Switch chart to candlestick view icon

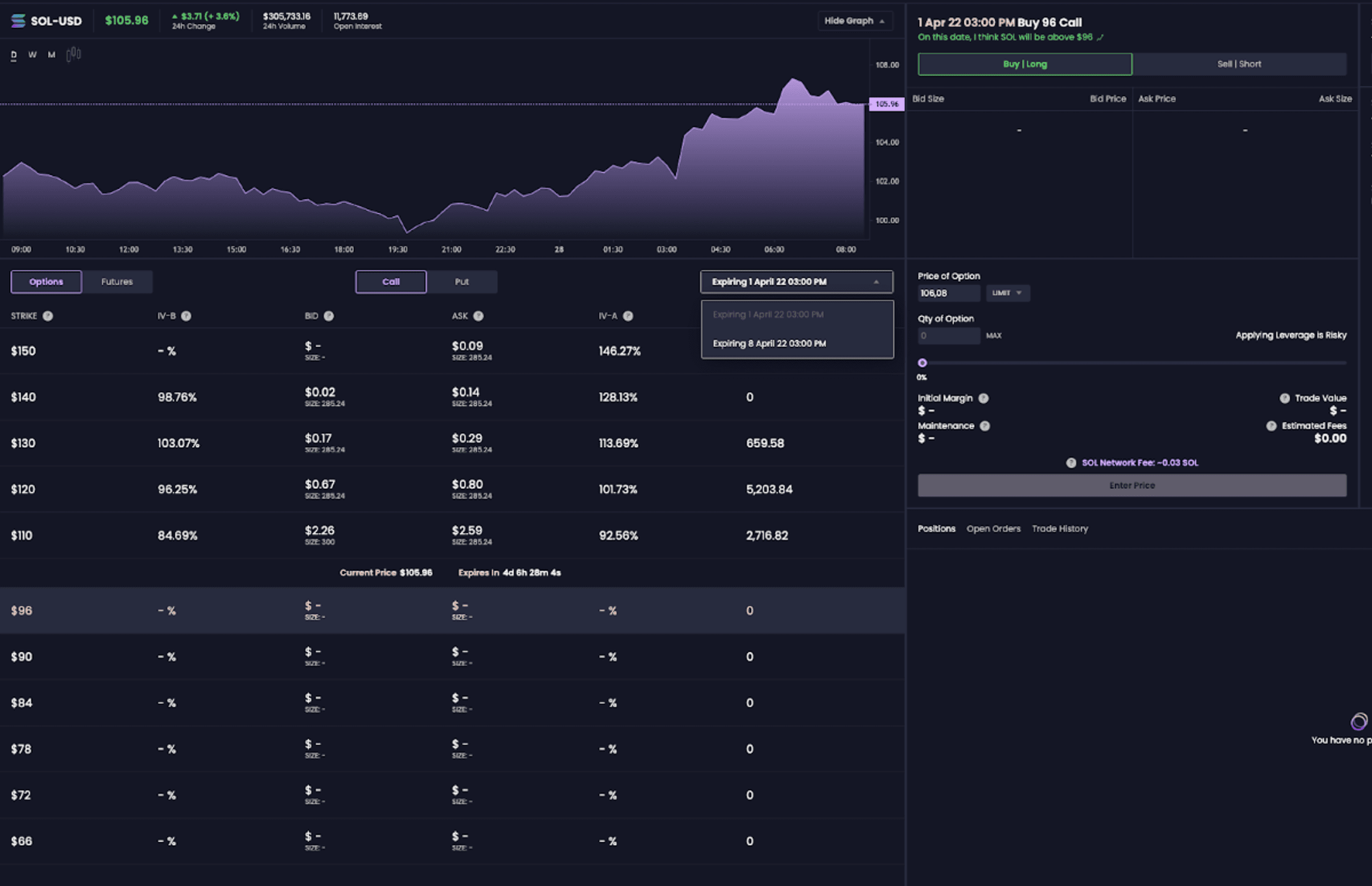(x=73, y=55)
